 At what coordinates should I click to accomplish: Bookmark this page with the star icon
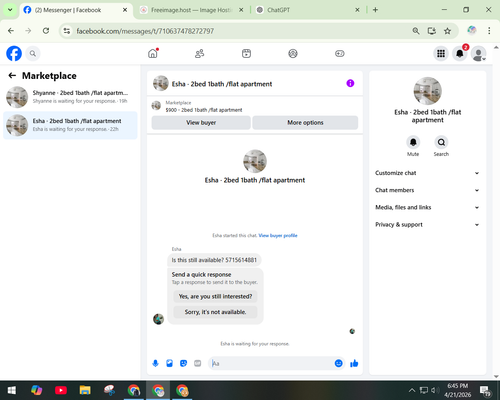pyautogui.click(x=447, y=31)
